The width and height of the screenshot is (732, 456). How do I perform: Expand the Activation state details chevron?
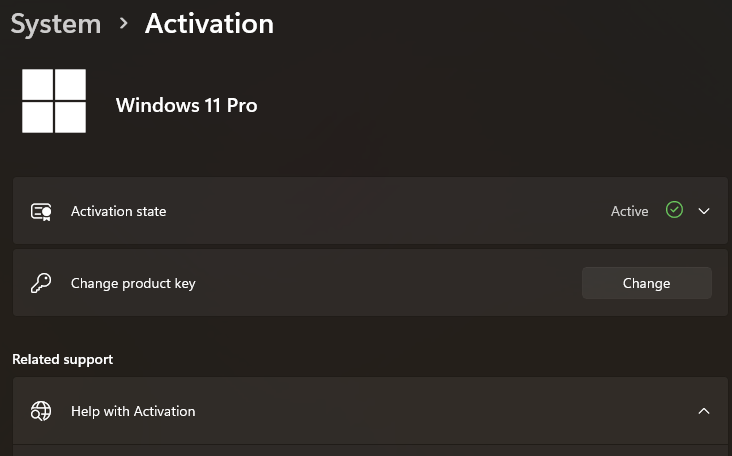pyautogui.click(x=704, y=211)
